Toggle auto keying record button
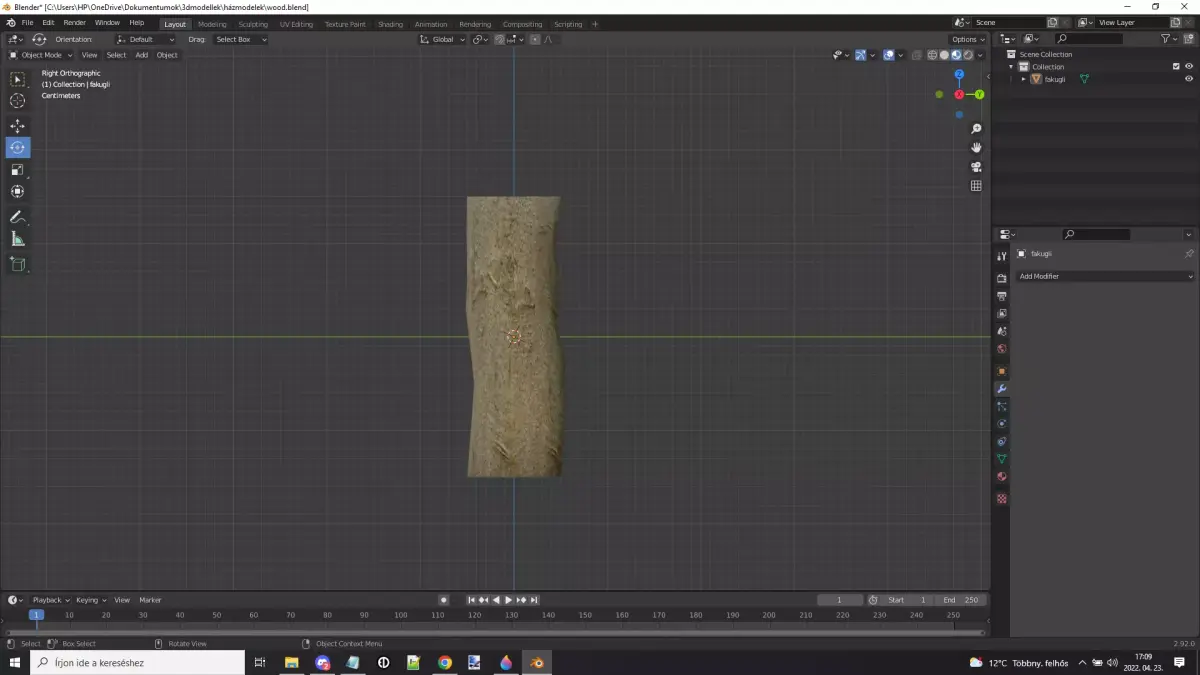The width and height of the screenshot is (1200, 675). (x=444, y=600)
